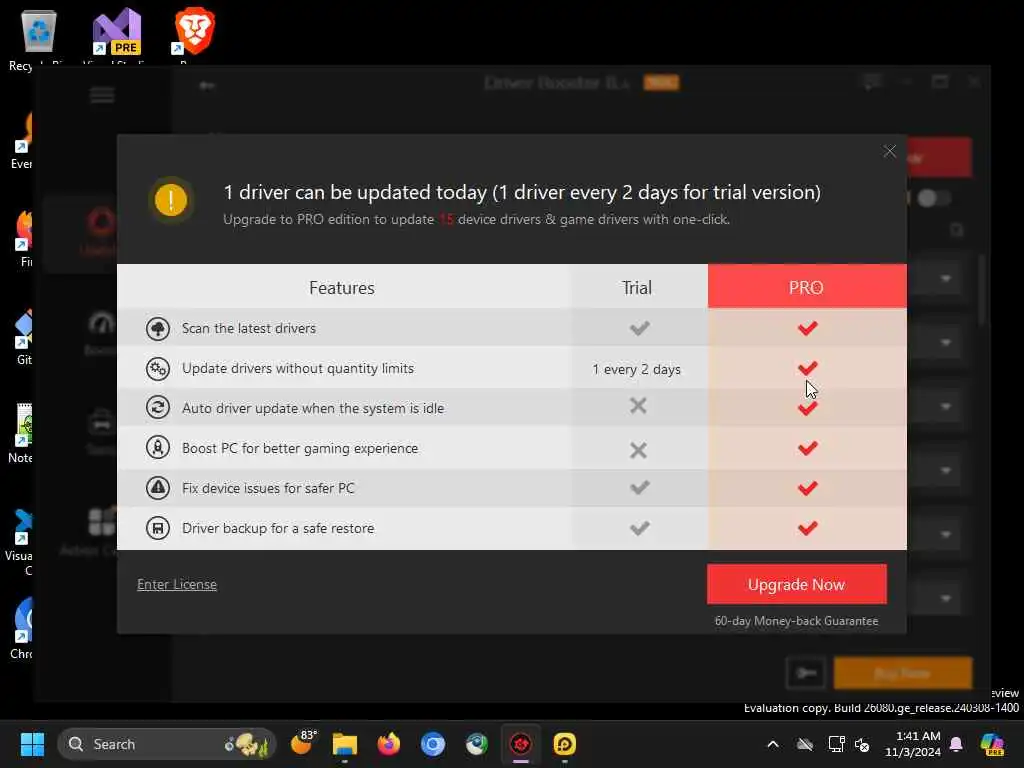1024x768 pixels.
Task: Click PRO red checkmark for Fix device issues
Action: [x=808, y=488]
